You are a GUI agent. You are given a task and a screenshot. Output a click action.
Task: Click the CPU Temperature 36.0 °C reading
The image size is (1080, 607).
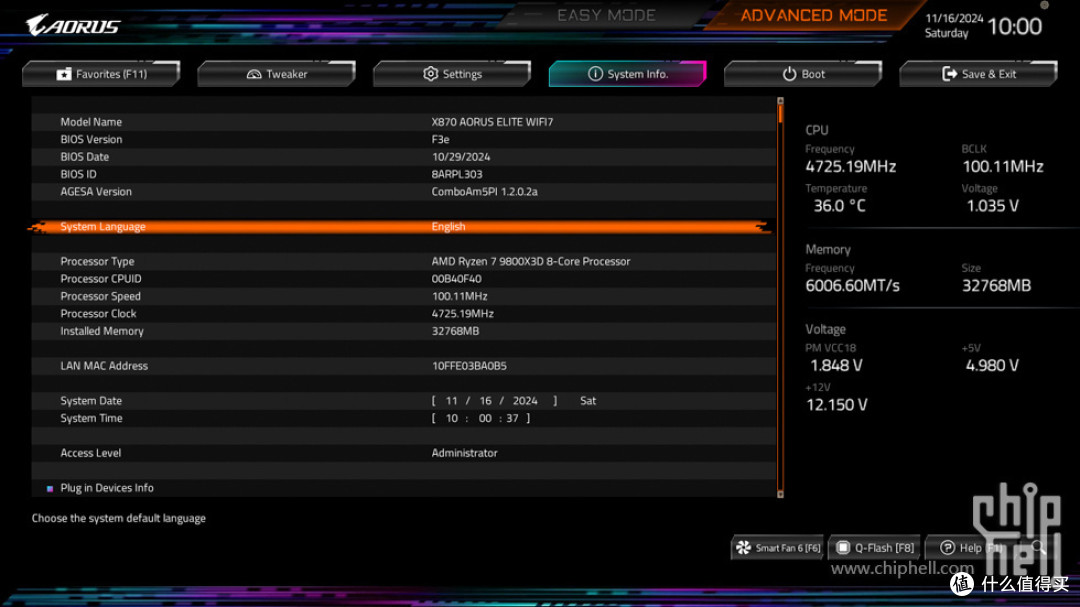coord(840,206)
